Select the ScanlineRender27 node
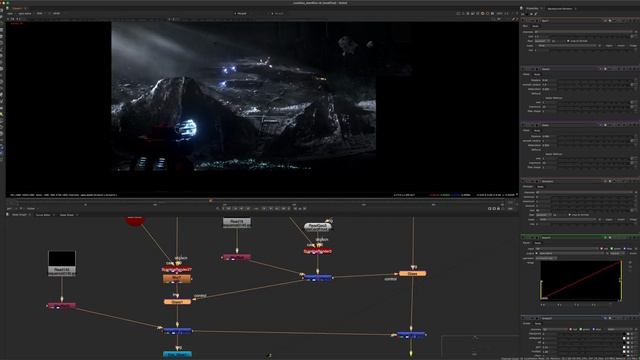The width and height of the screenshot is (640, 360). pos(177,270)
